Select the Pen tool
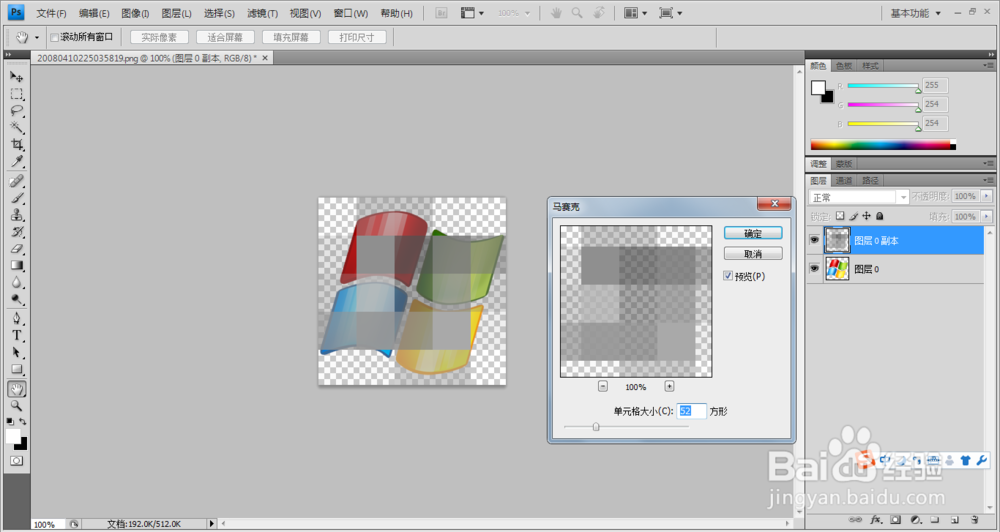The image size is (1000, 532). click(17, 318)
